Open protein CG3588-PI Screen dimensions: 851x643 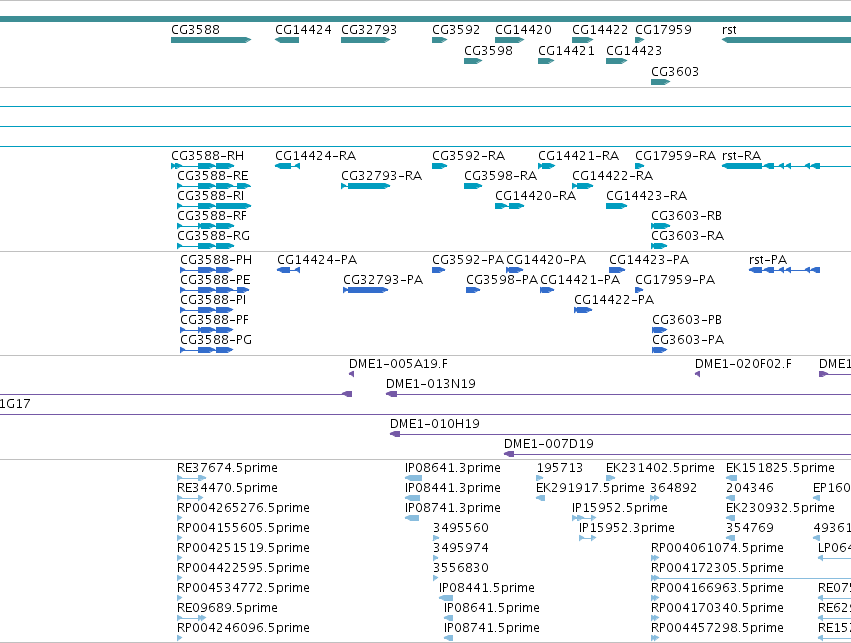click(213, 300)
